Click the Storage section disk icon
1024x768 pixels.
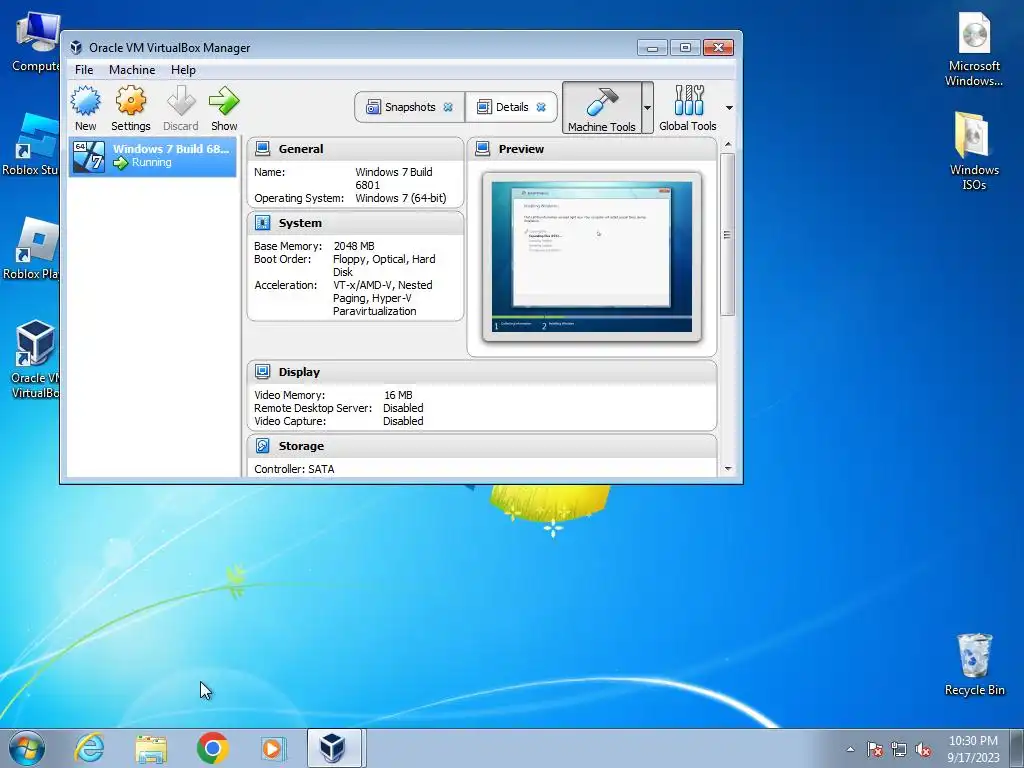263,446
